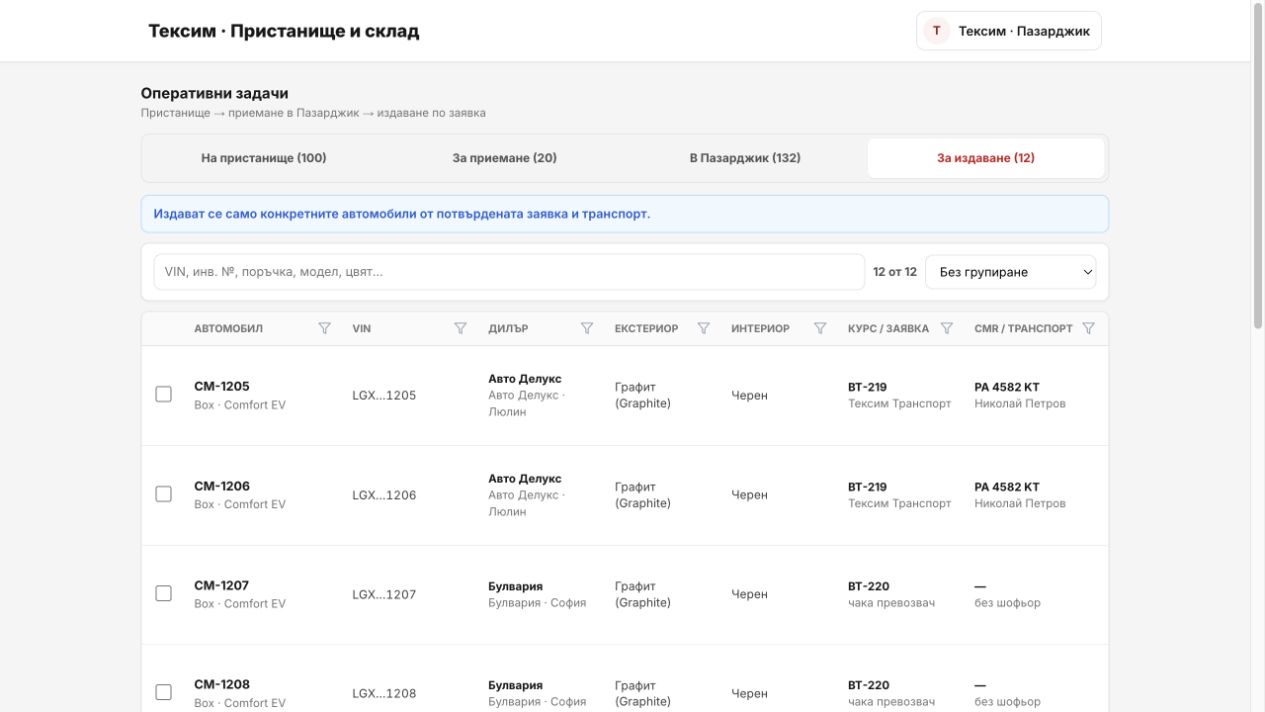Select vehicle name CM-1205
Image resolution: width=1265 pixels, height=712 pixels.
tap(222, 386)
